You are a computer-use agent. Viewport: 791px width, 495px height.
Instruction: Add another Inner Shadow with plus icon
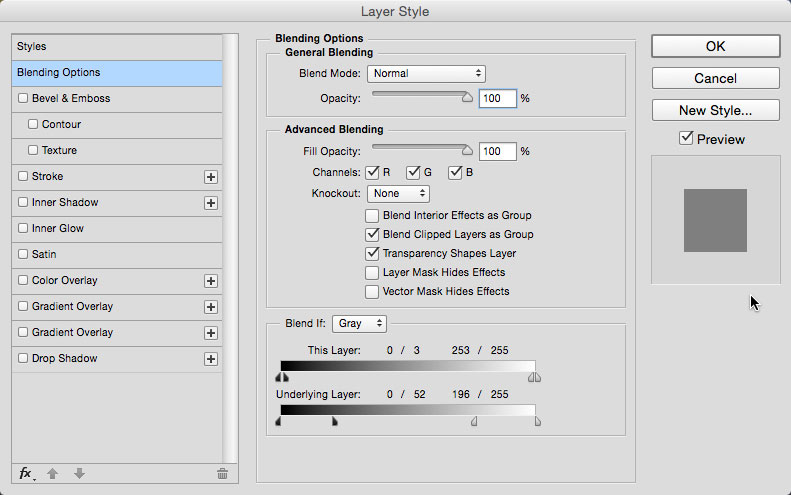(x=211, y=203)
